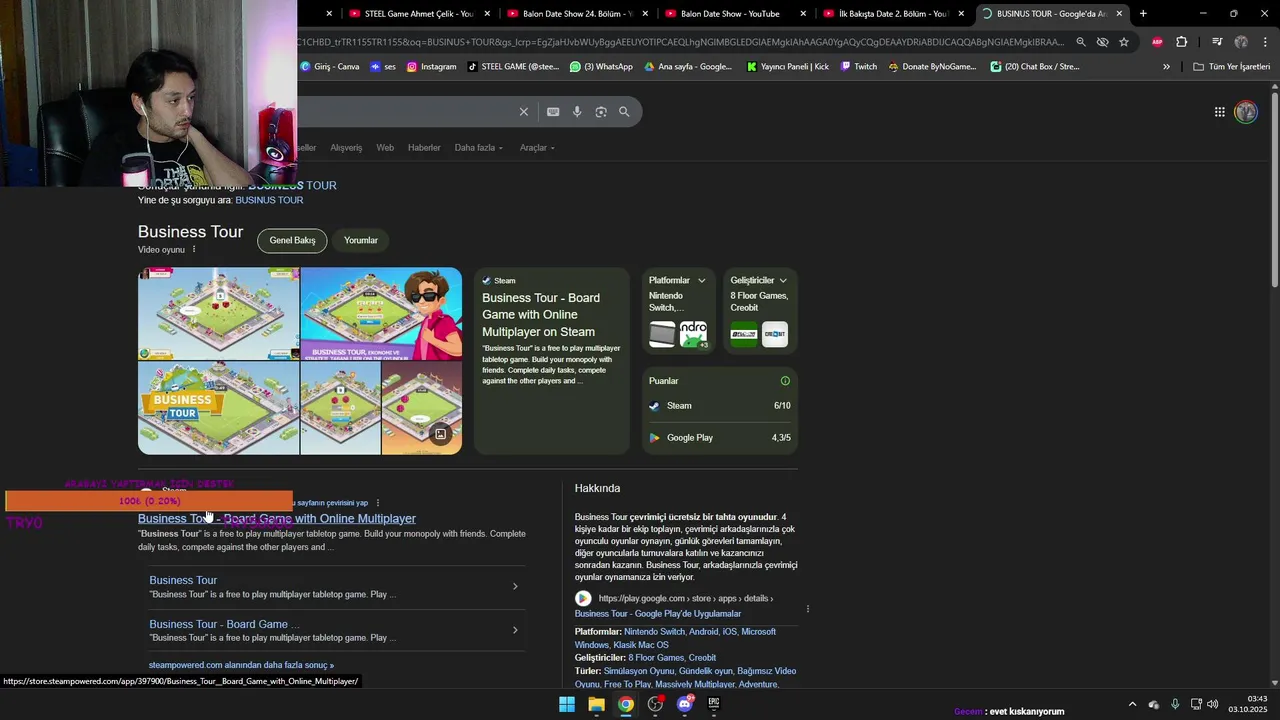Image resolution: width=1280 pixels, height=720 pixels.
Task: Open the Google Play 4,3/5 rating row
Action: click(720, 438)
